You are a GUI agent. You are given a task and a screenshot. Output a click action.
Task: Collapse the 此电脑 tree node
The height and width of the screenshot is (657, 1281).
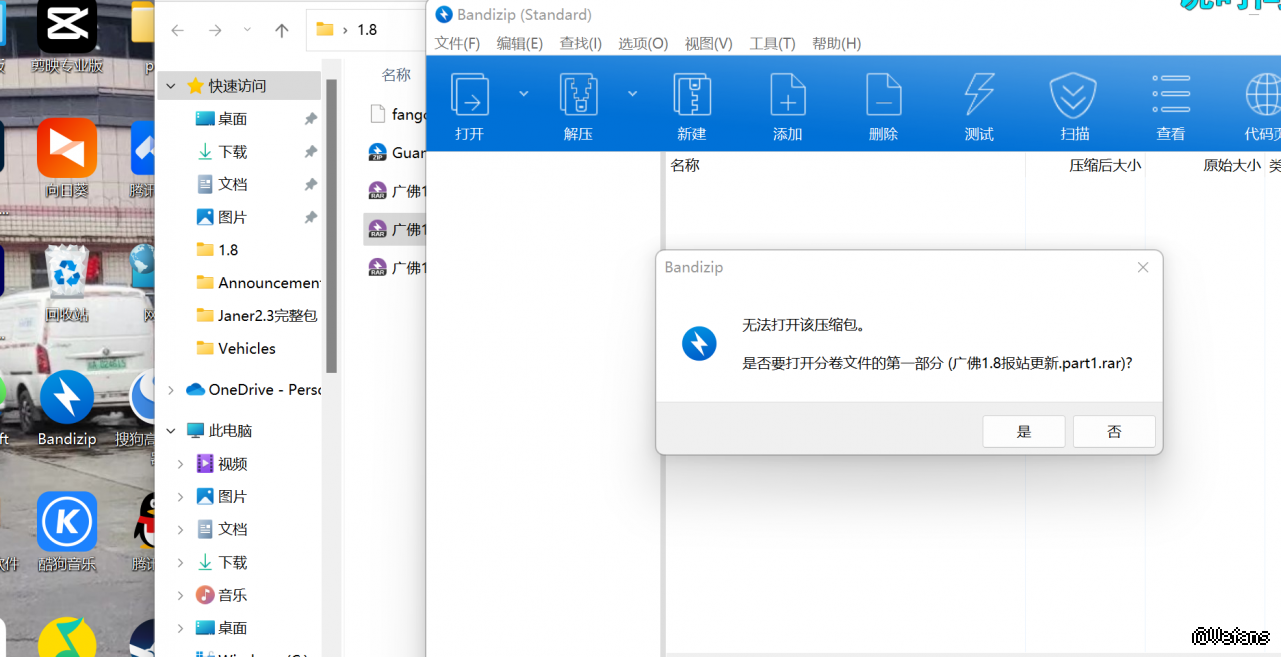(x=171, y=431)
